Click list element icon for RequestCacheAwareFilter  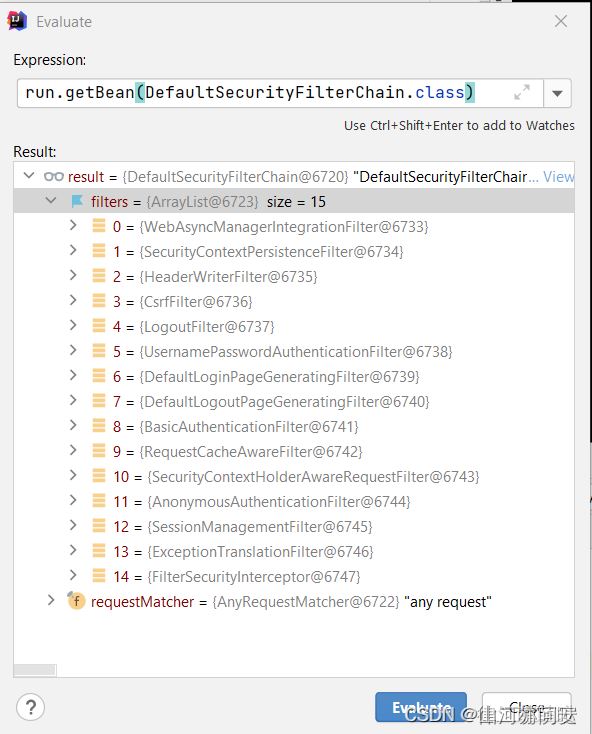[99, 451]
